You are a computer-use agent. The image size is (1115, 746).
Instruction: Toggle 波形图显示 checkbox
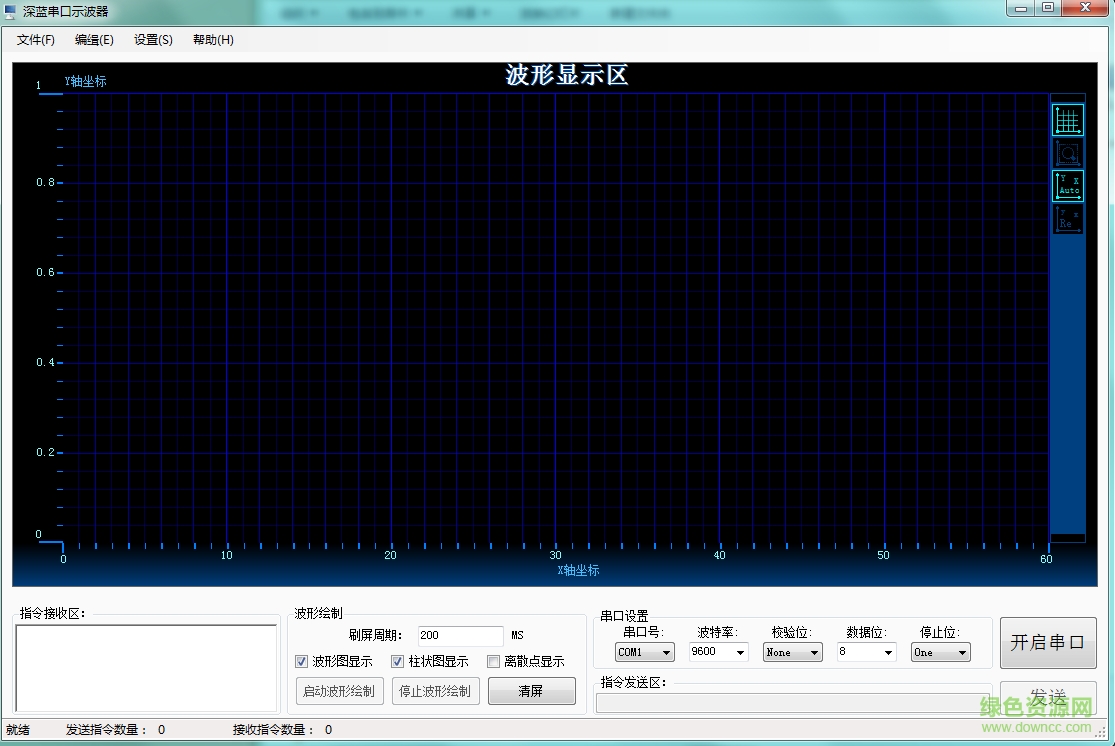302,662
